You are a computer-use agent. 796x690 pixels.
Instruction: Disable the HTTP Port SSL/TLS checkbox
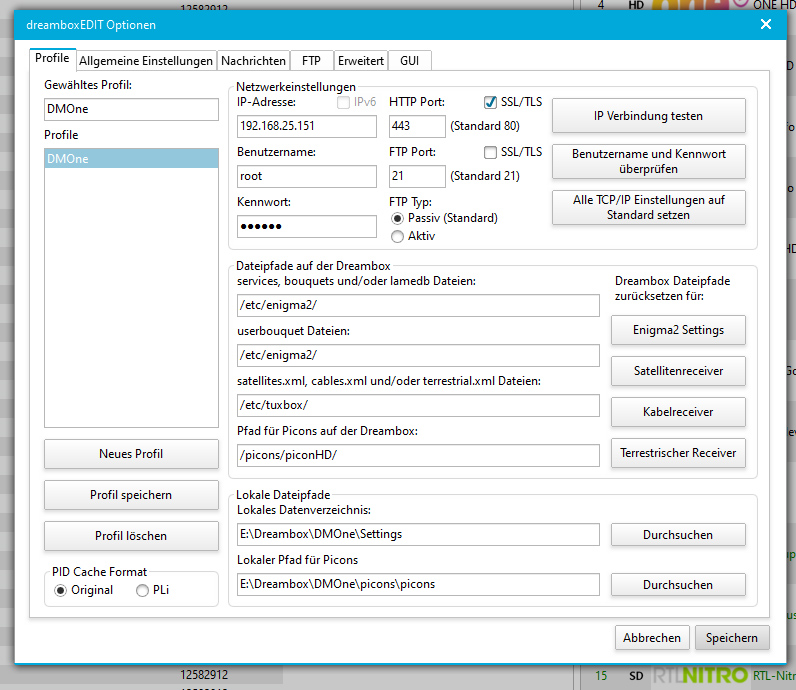tap(491, 102)
